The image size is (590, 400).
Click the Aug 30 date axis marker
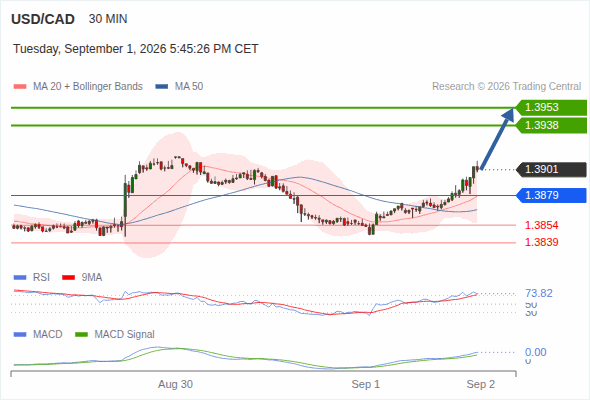pyautogui.click(x=175, y=384)
